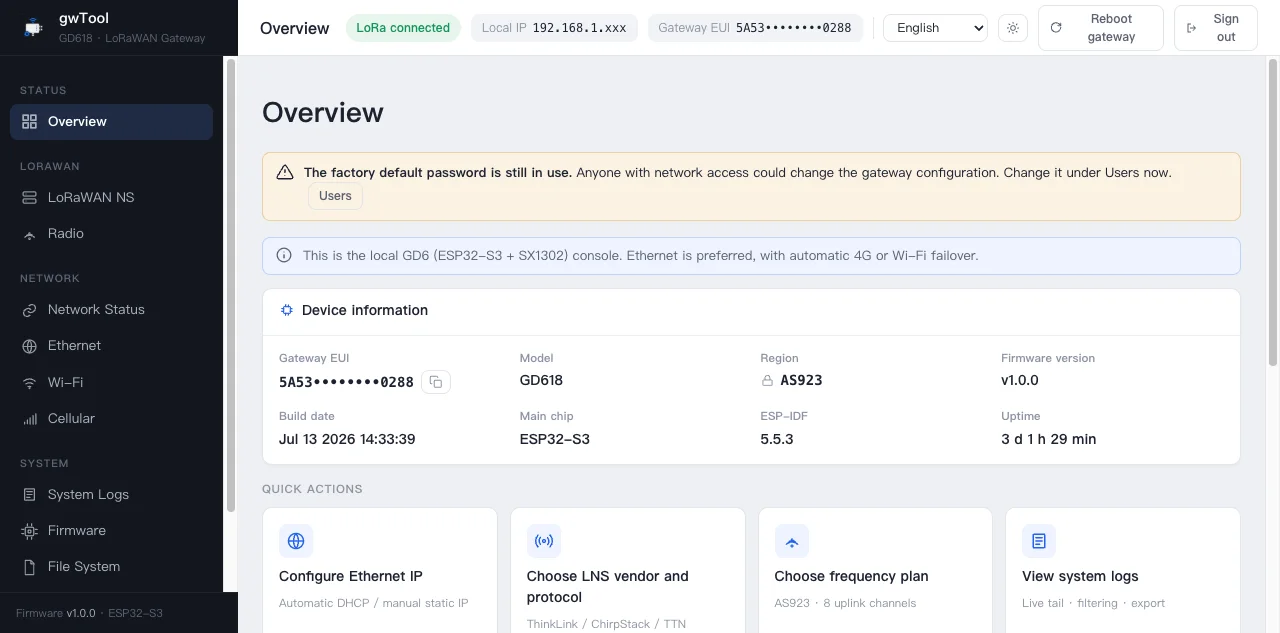Select Wi-Fi in the sidebar
The width and height of the screenshot is (1280, 633).
tap(111, 383)
